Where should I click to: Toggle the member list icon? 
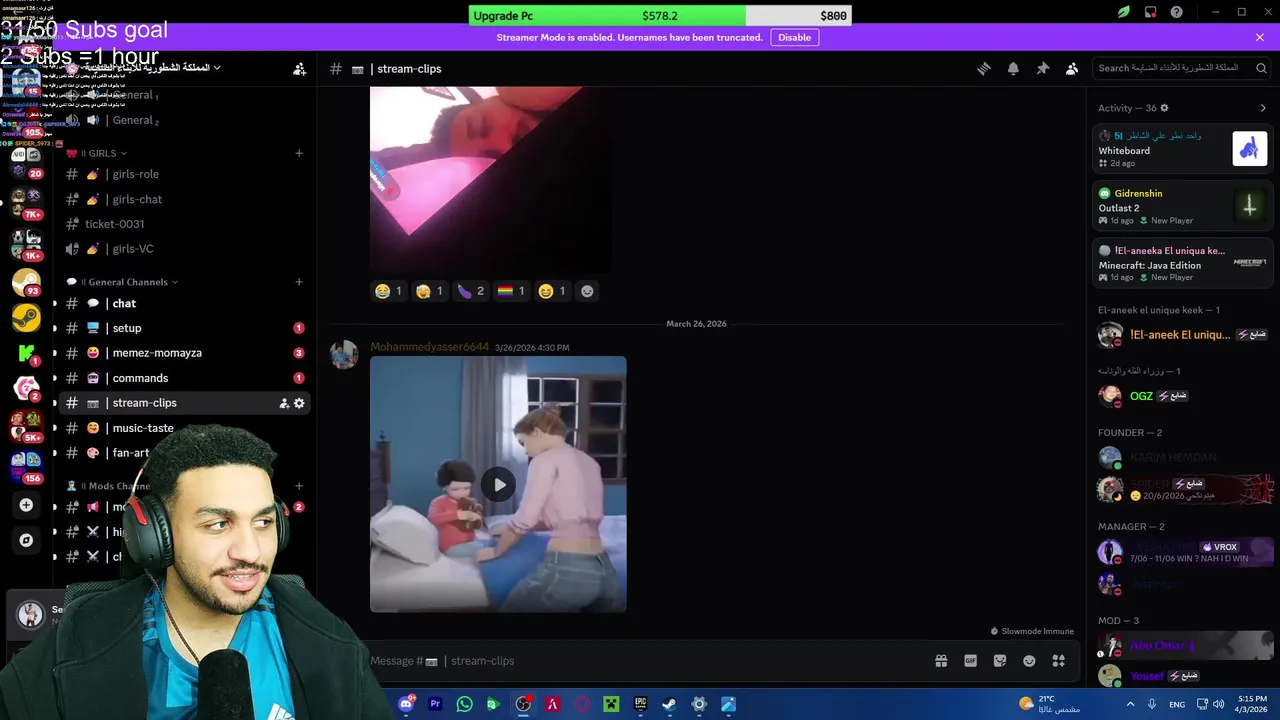coord(1072,69)
